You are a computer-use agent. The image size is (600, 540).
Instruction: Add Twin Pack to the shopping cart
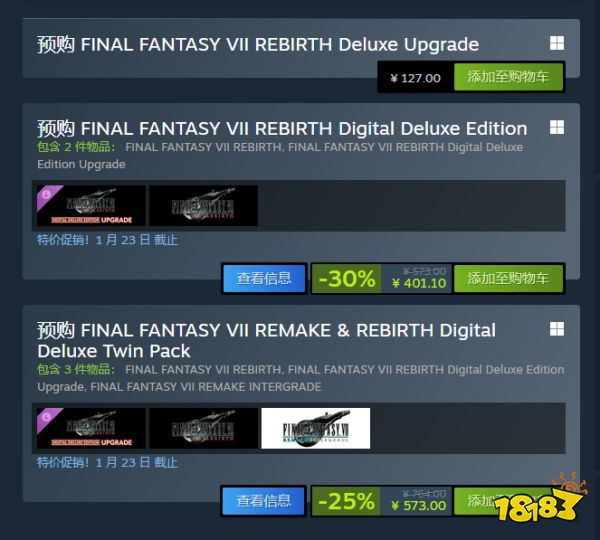508,501
